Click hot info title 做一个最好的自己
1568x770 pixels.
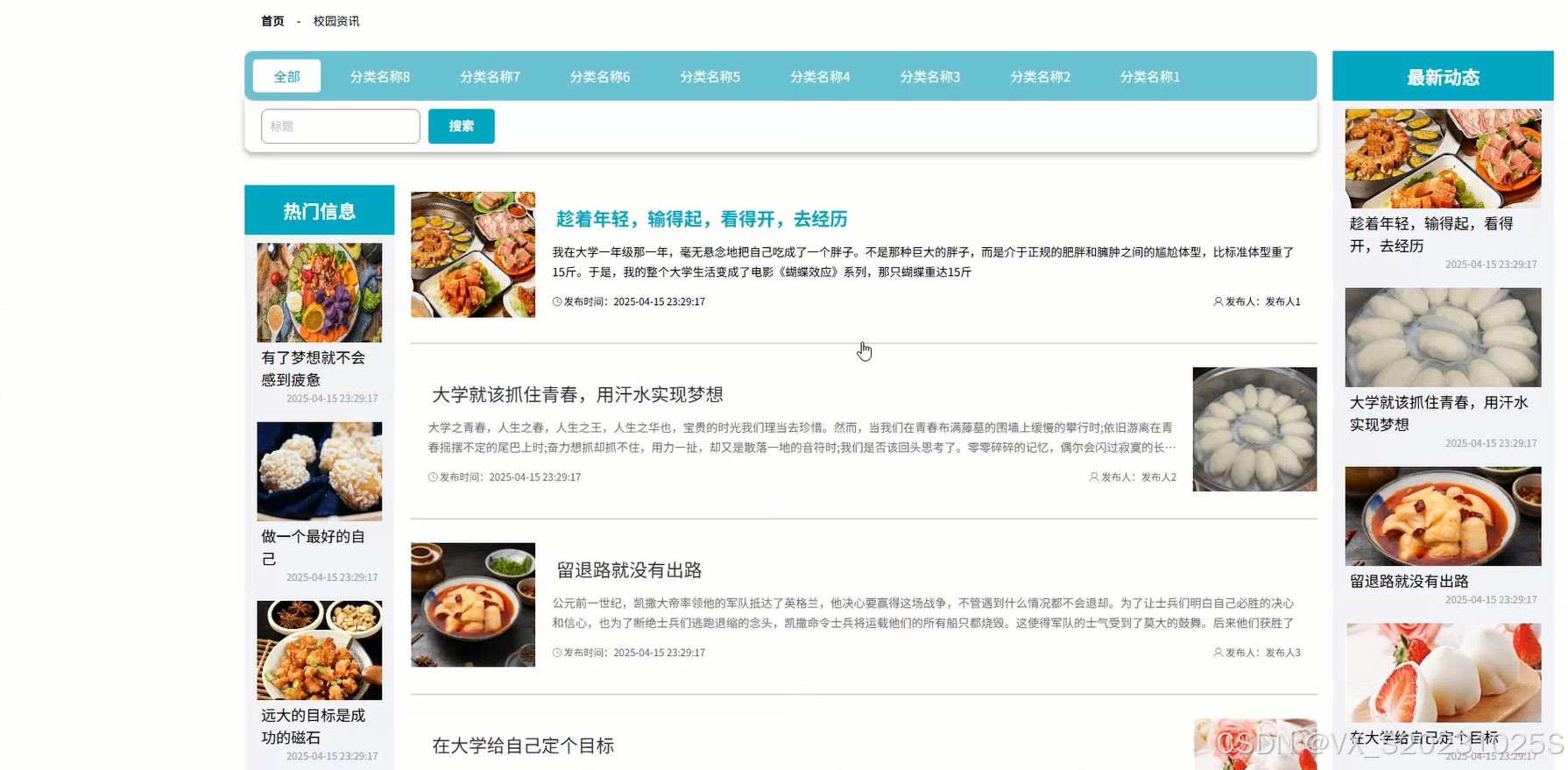click(x=314, y=547)
